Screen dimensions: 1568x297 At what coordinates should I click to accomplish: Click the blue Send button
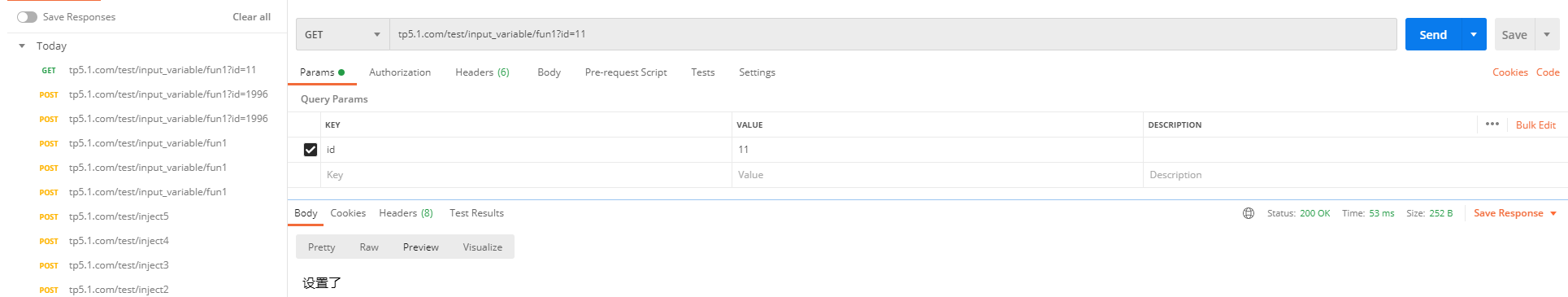coord(1433,34)
